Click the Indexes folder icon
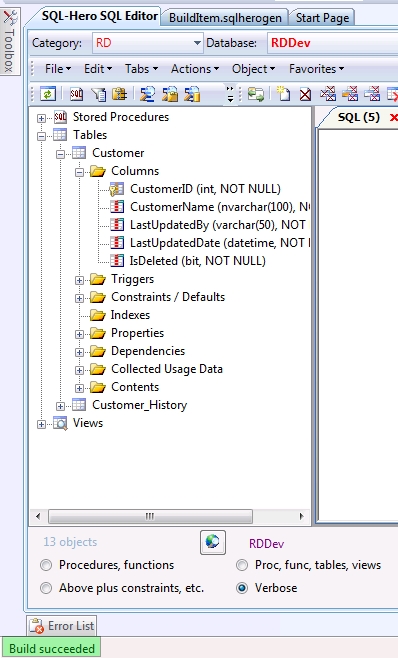The width and height of the screenshot is (398, 658). click(98, 315)
